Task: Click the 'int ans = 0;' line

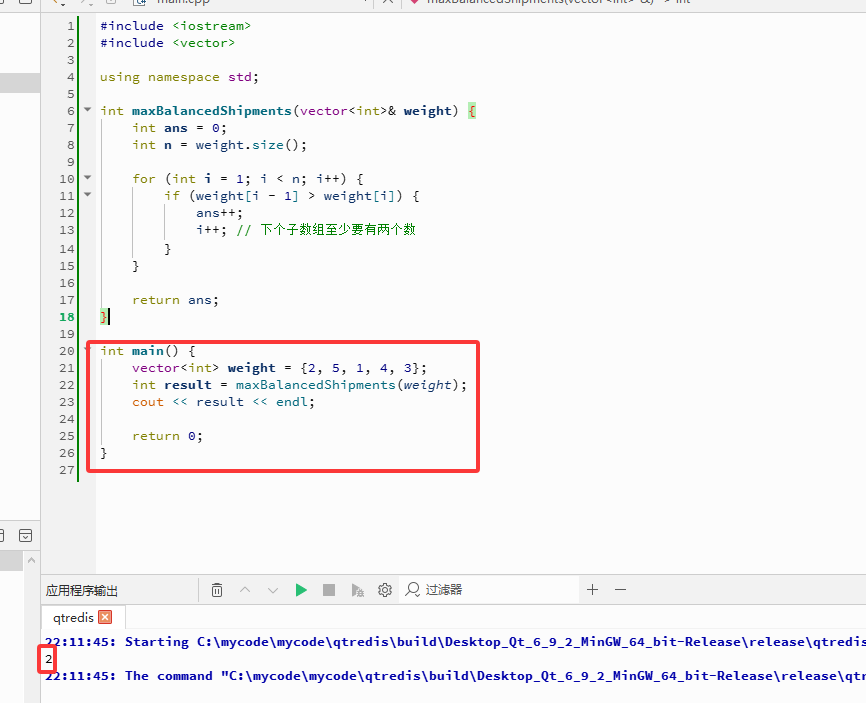Action: coord(179,128)
